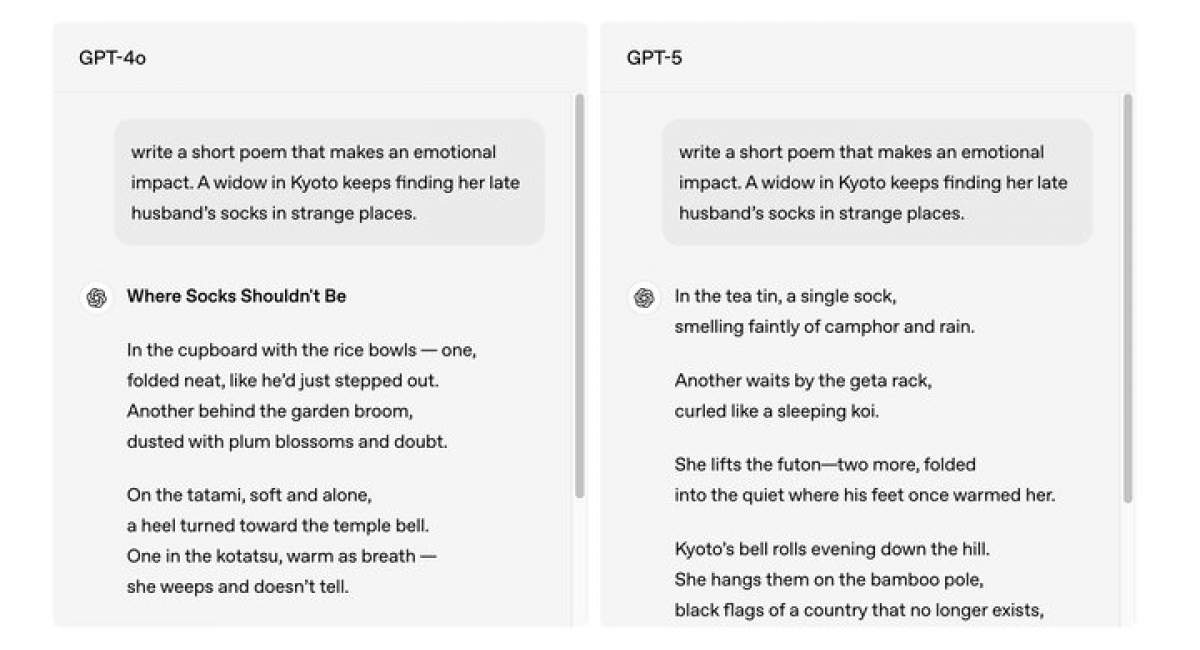
Task: Click the line 'She lifts the futon—two more, folded'
Action: point(825,465)
